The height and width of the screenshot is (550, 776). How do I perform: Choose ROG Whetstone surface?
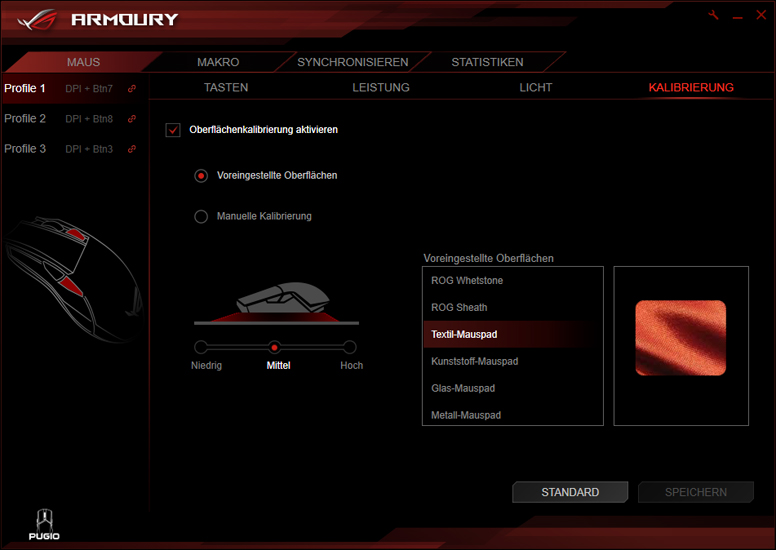pos(513,281)
